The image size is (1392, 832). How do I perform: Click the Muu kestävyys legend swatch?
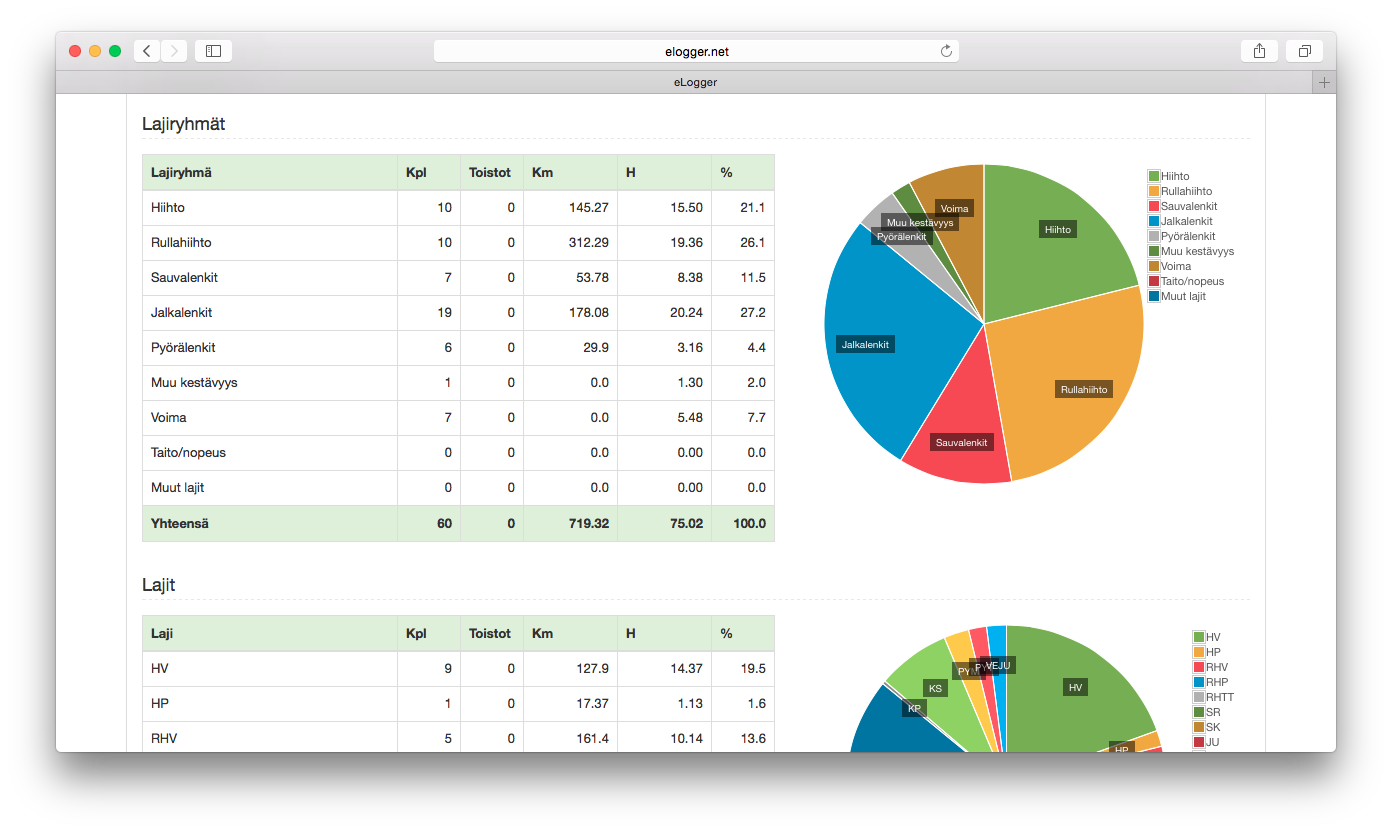click(x=1154, y=251)
